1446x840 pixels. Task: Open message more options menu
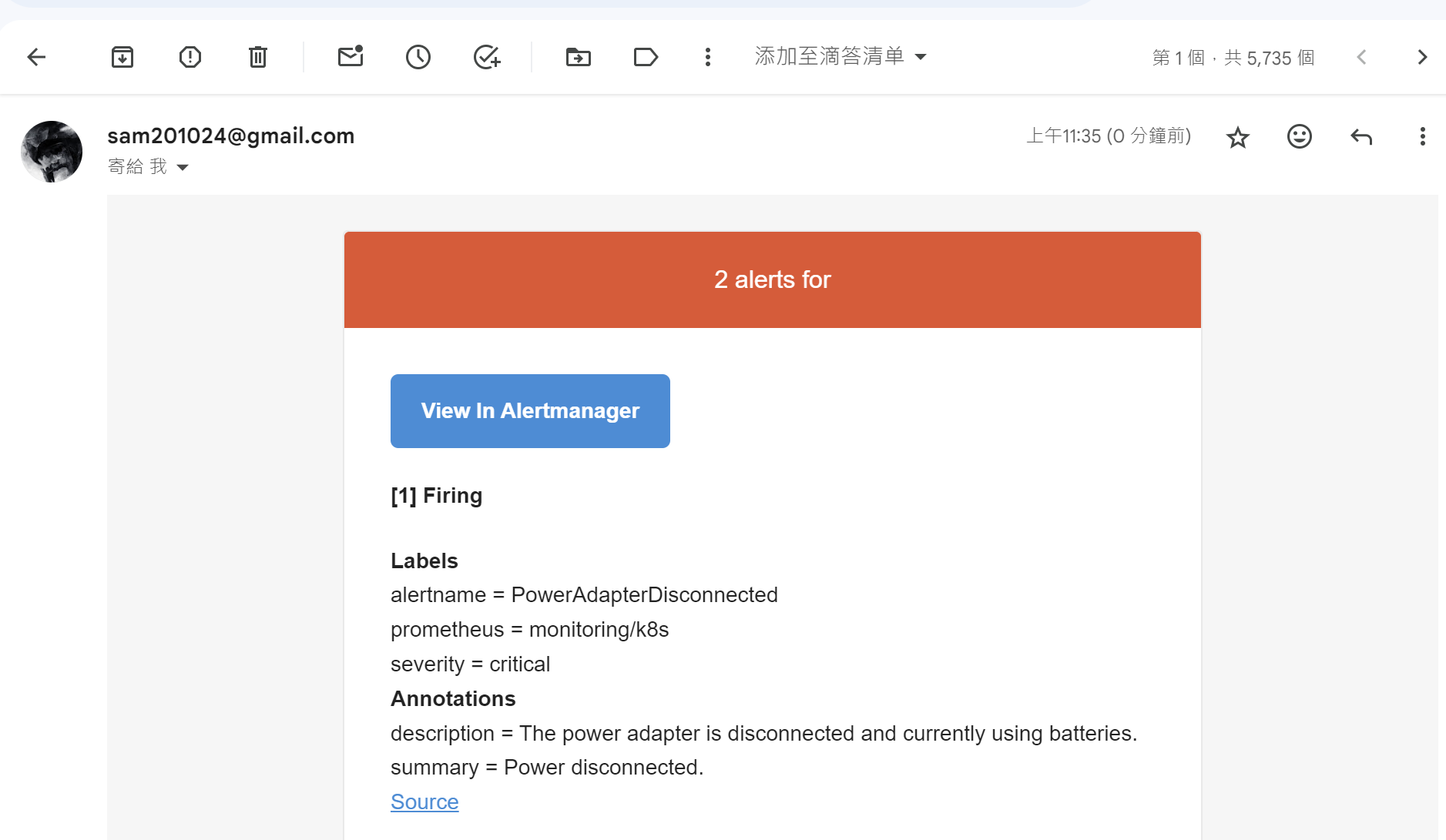click(x=1422, y=137)
